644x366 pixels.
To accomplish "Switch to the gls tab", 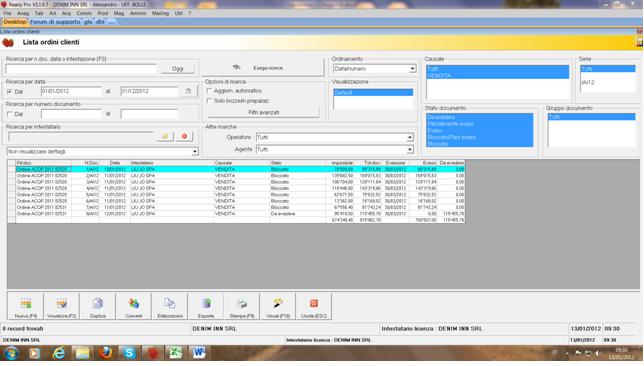I will 88,22.
